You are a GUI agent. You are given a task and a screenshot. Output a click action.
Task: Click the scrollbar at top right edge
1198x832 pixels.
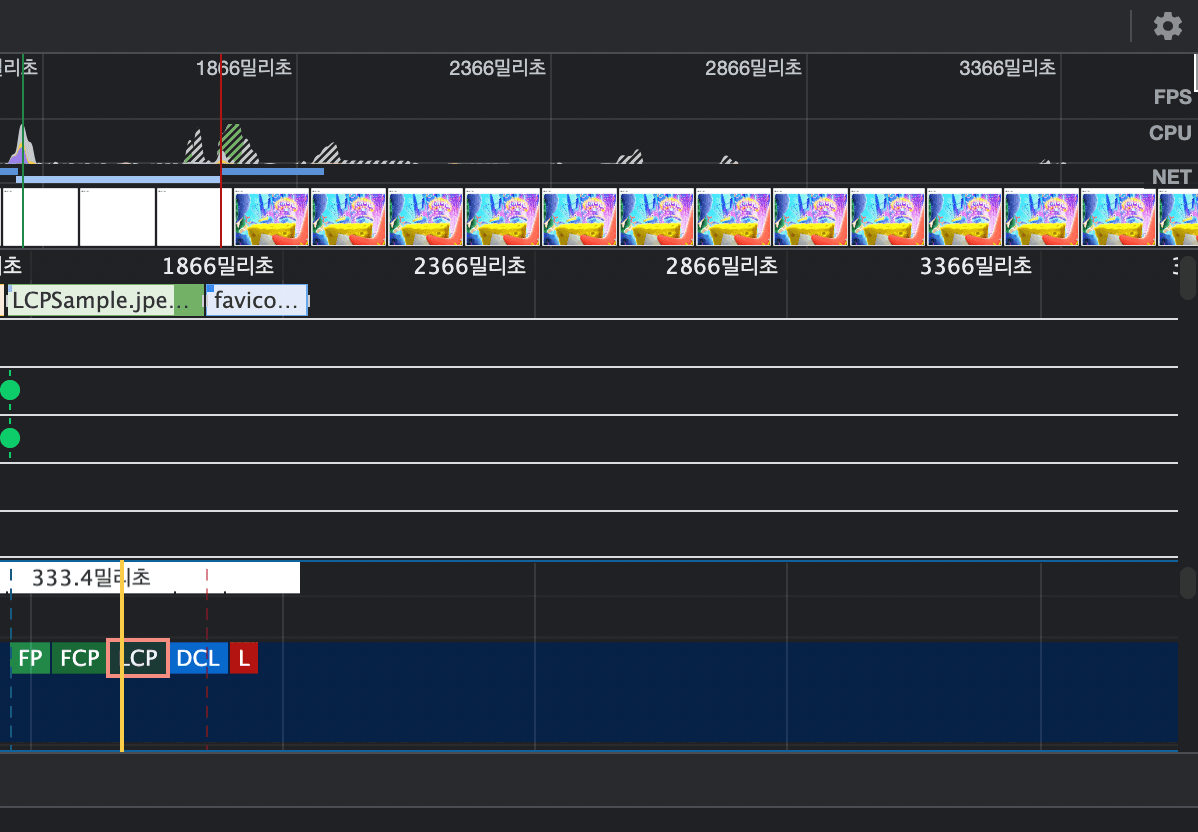tap(1194, 70)
